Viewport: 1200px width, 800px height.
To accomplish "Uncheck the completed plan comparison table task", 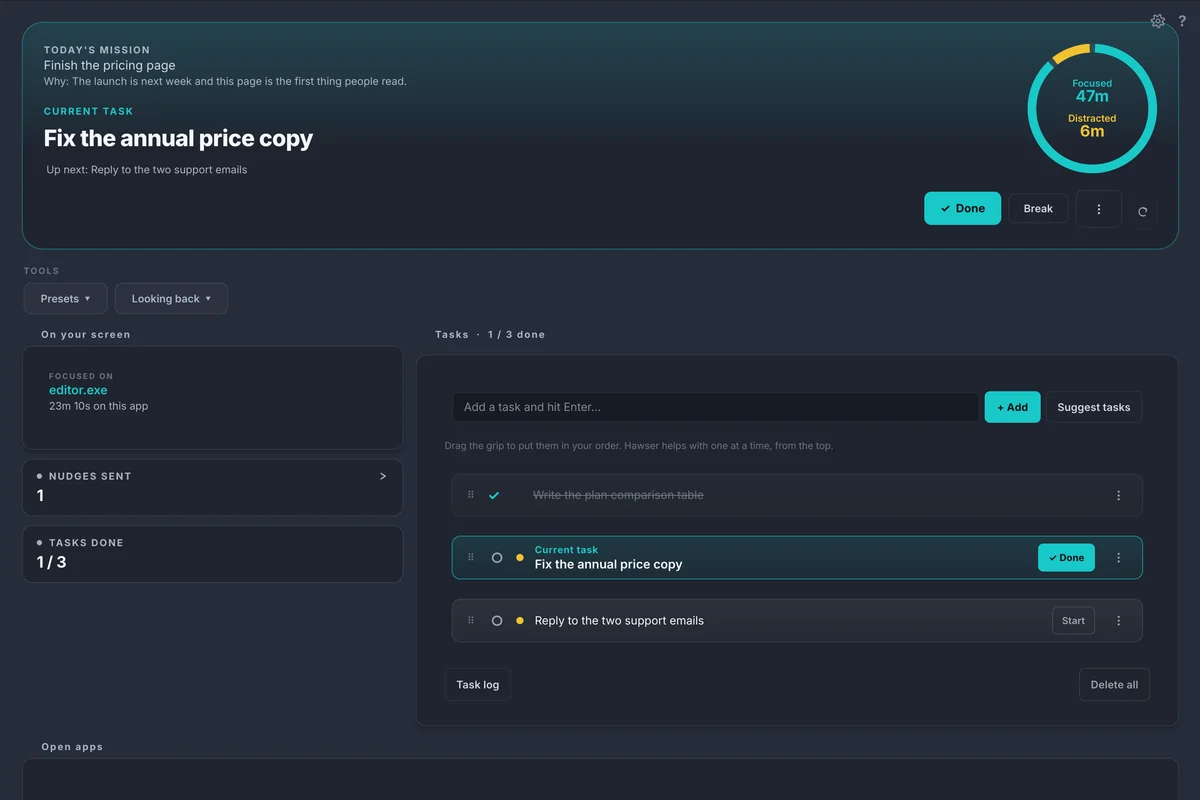I will click(494, 495).
